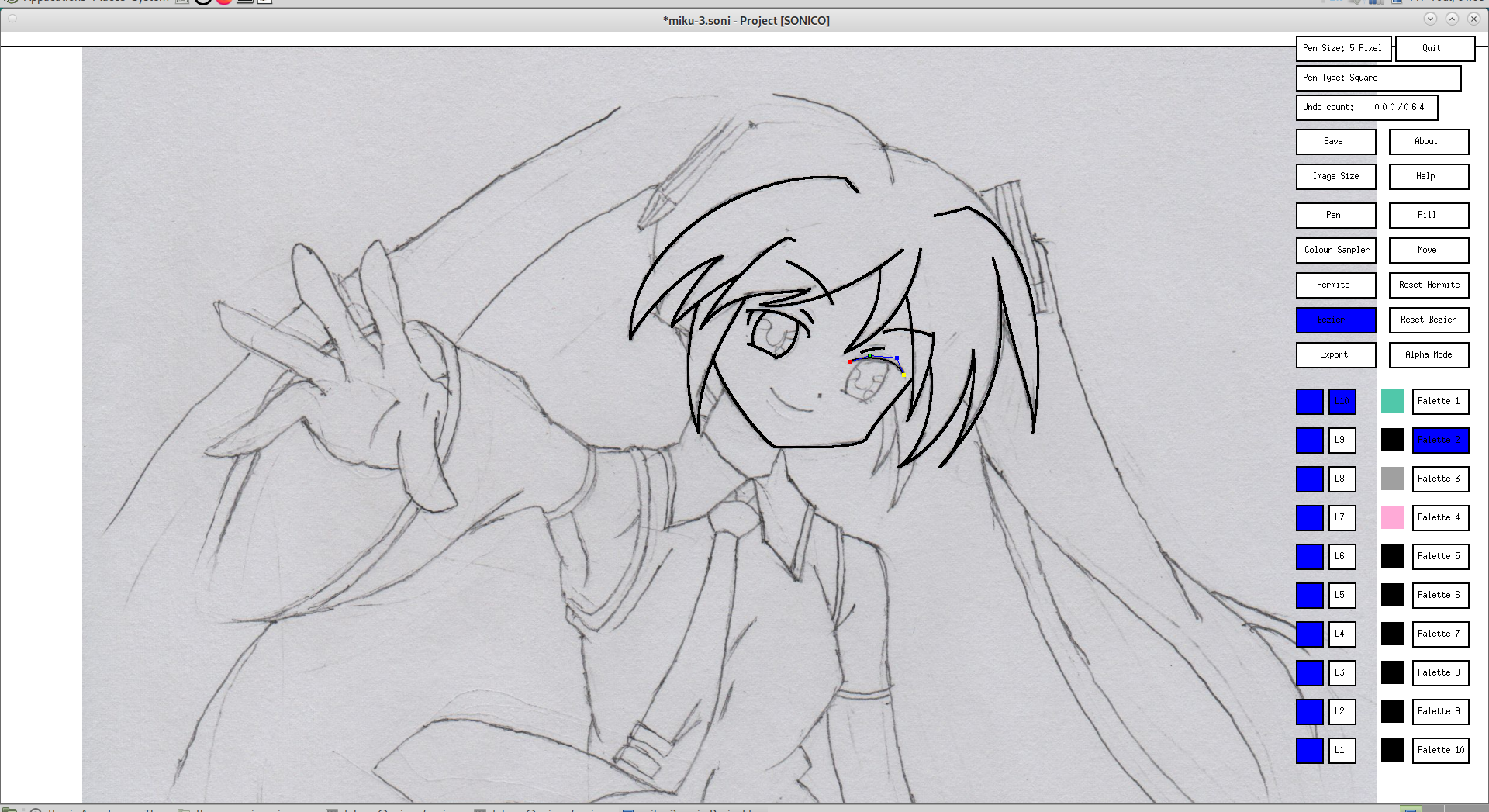Select layer L10
1489x812 pixels.
1342,401
